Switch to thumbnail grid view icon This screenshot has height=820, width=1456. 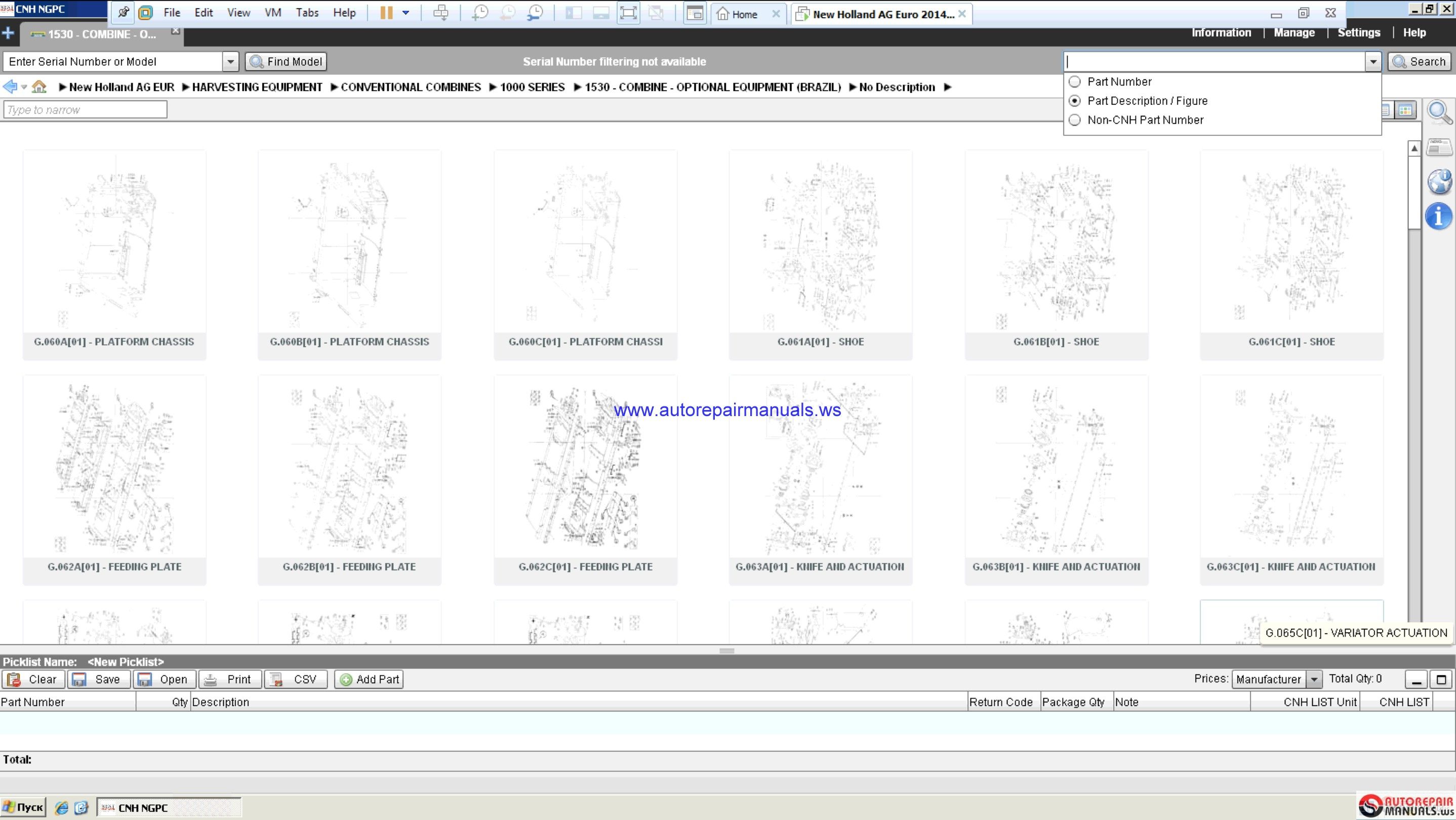pos(1405,110)
